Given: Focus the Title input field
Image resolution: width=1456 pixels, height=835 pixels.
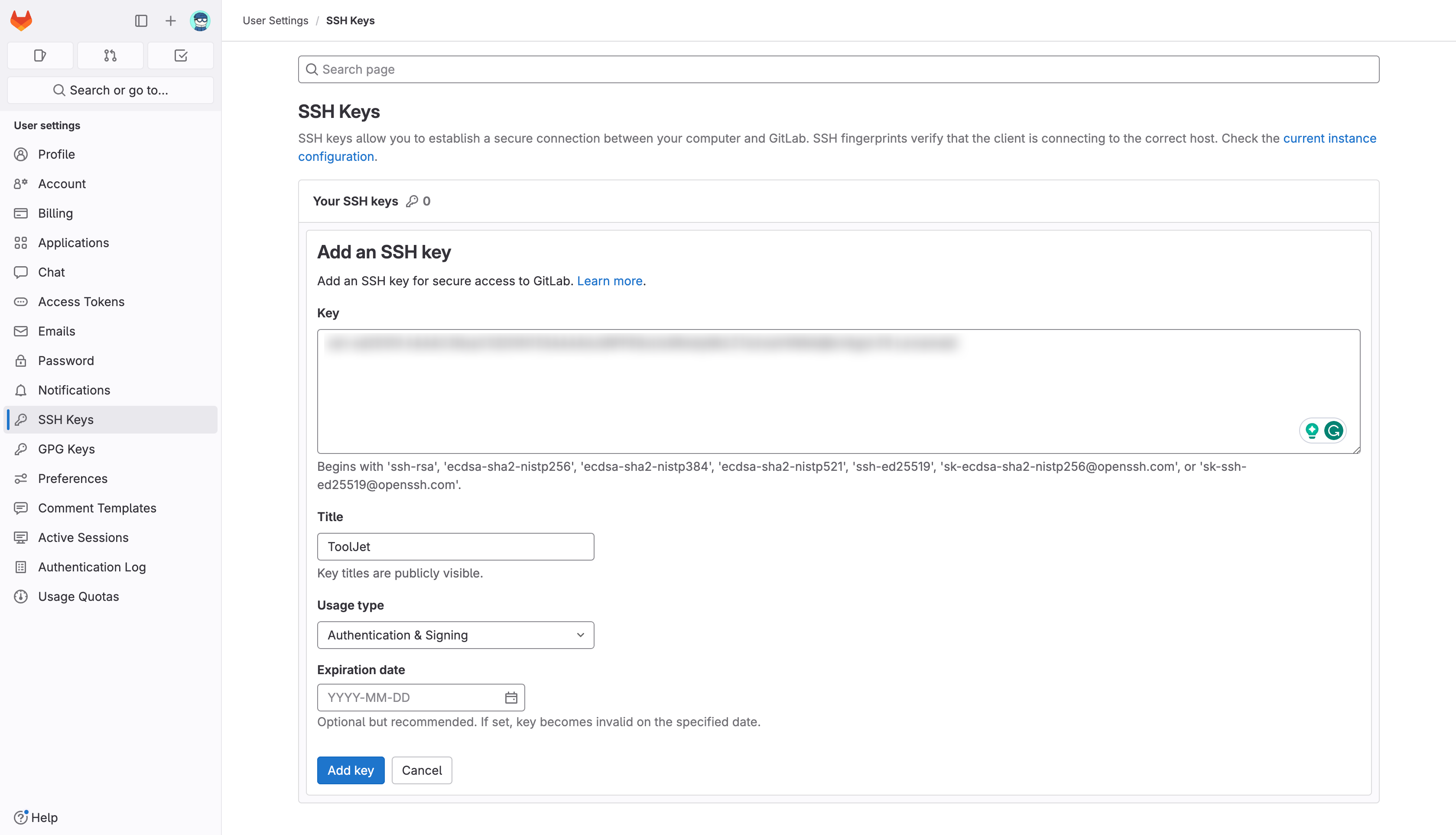Looking at the screenshot, I should click(x=455, y=547).
